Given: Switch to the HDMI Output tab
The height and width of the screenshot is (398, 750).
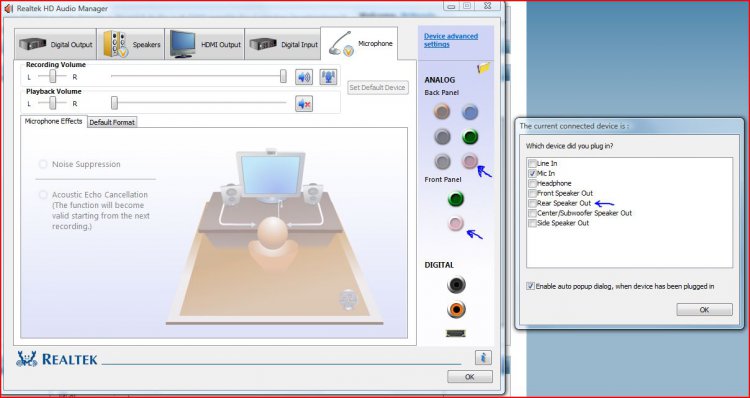Looking at the screenshot, I should pos(205,44).
